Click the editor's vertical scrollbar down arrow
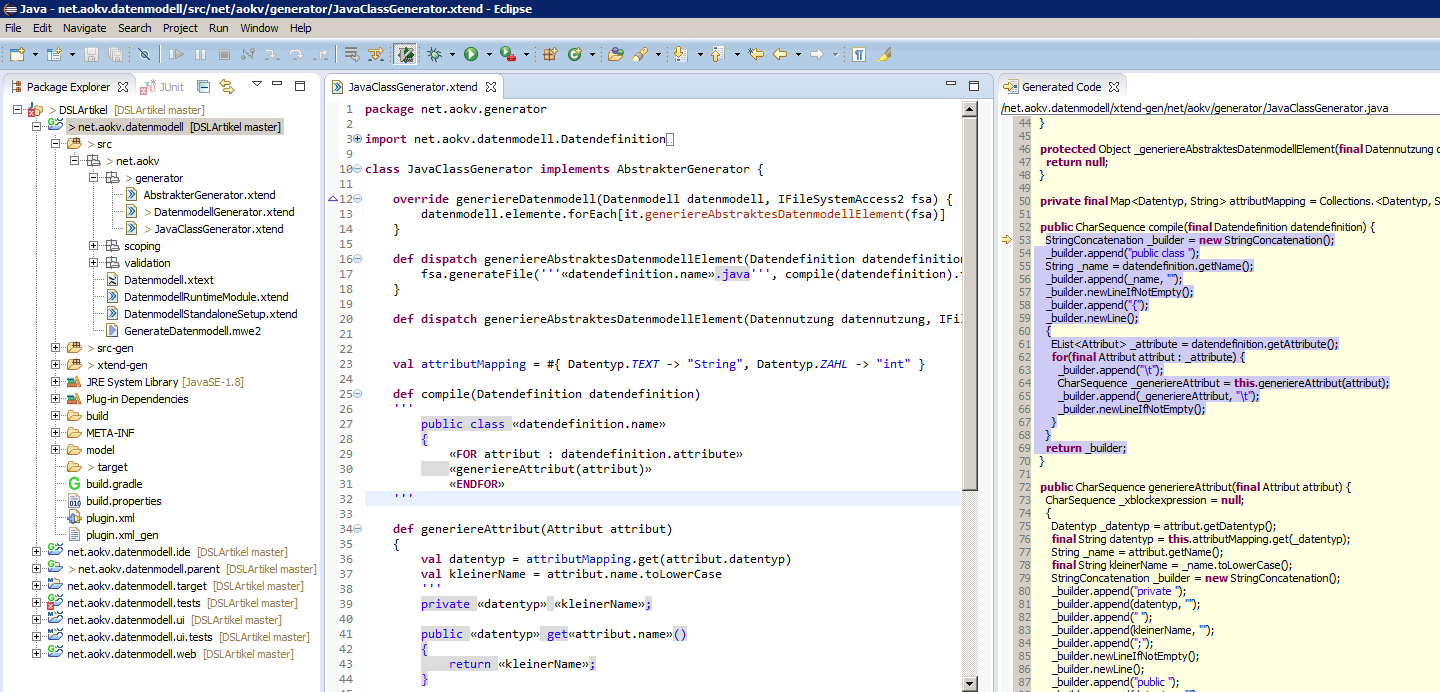1440x692 pixels. click(x=970, y=682)
